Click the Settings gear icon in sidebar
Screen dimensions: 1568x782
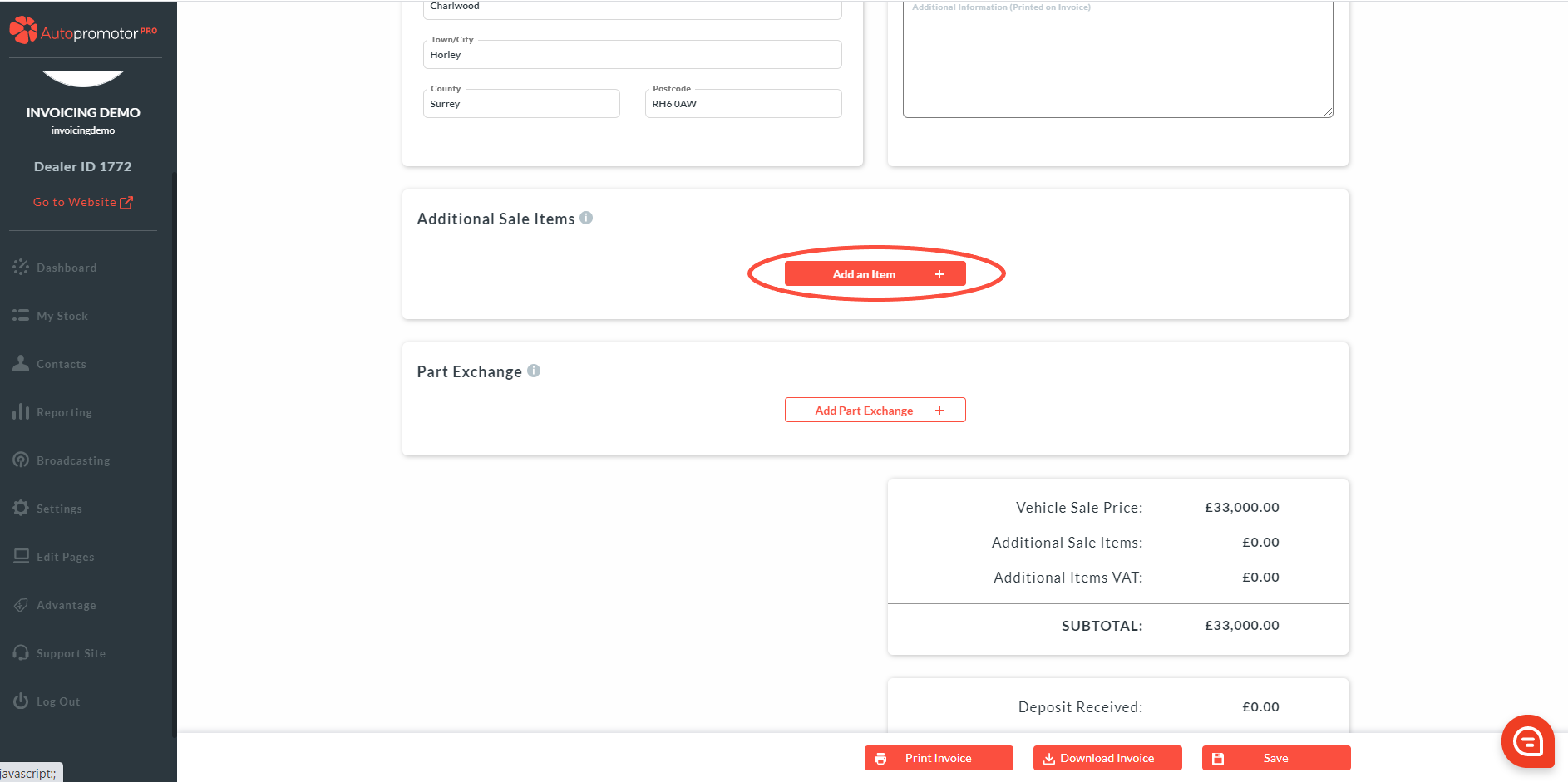tap(21, 509)
